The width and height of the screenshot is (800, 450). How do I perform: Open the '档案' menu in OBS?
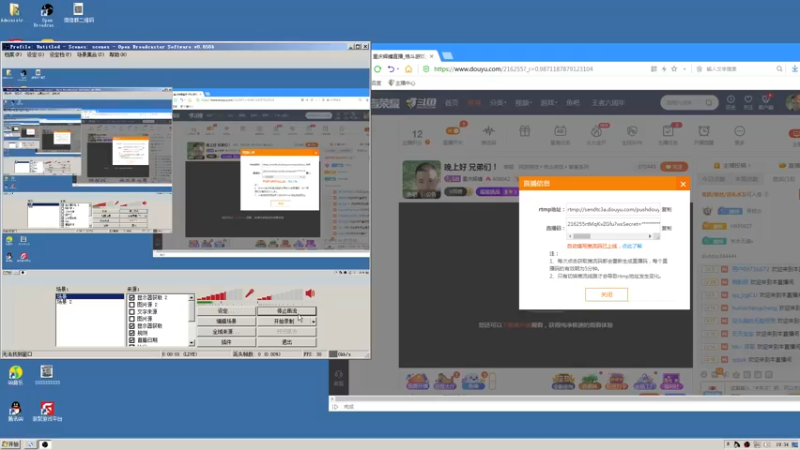point(13,55)
